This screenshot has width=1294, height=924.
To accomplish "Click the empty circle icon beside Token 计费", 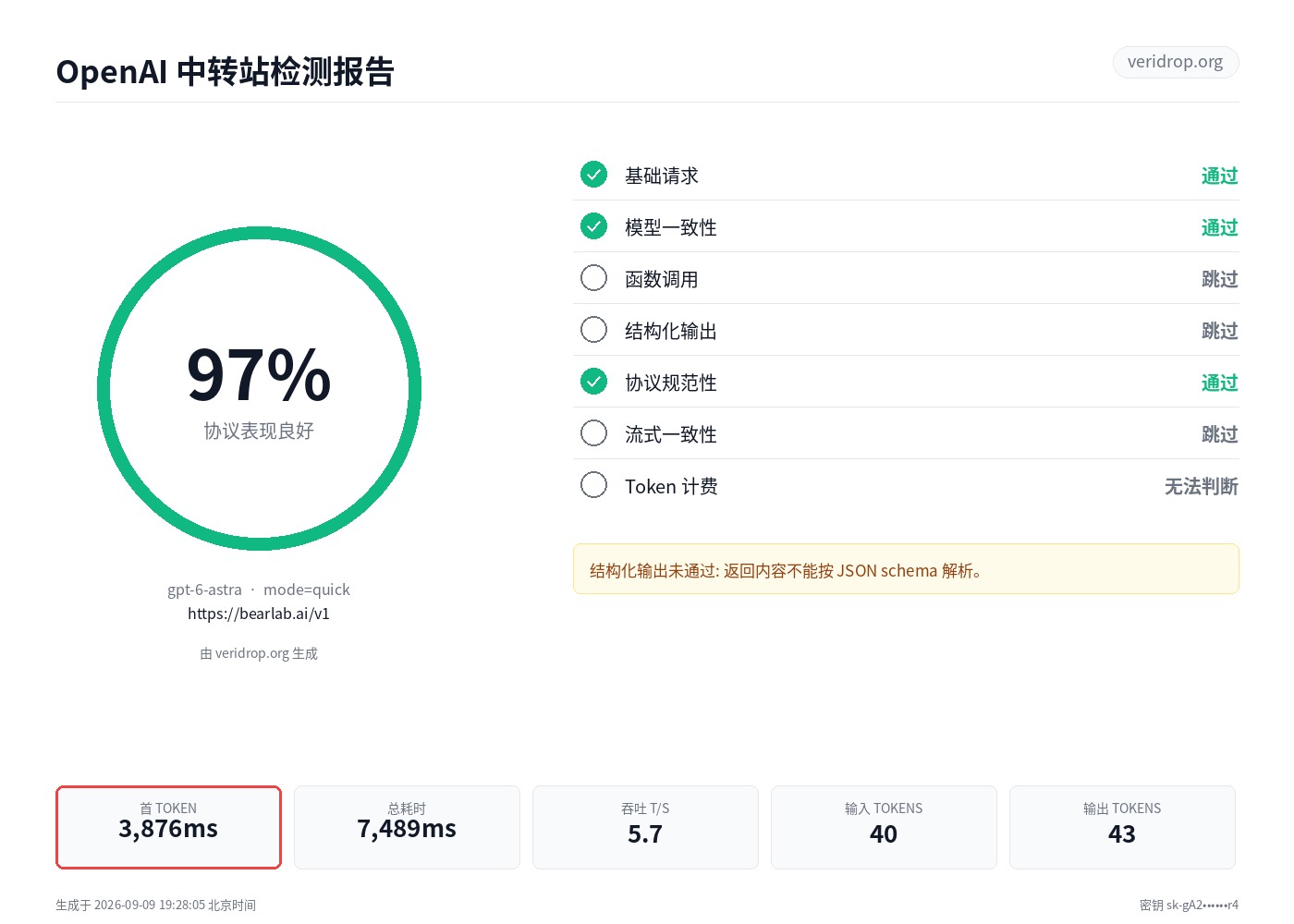I will (x=593, y=484).
